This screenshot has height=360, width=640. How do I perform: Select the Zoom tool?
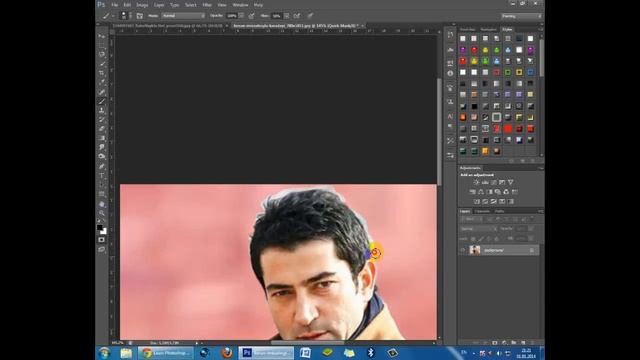tap(102, 213)
